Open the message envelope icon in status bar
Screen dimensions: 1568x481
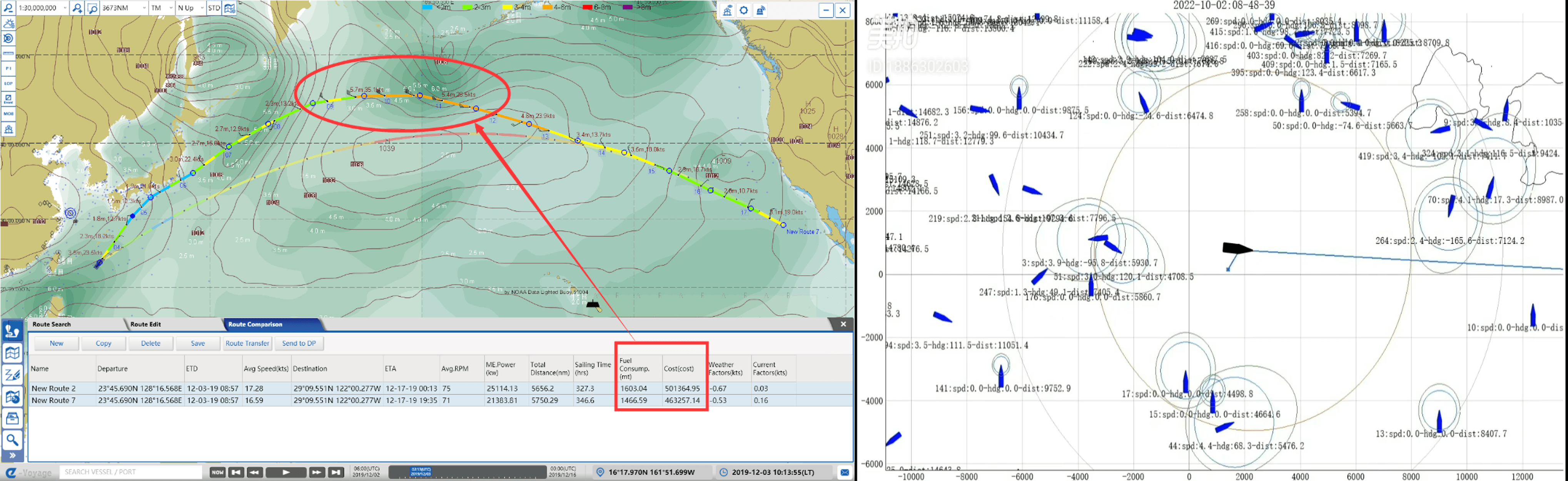tap(844, 473)
